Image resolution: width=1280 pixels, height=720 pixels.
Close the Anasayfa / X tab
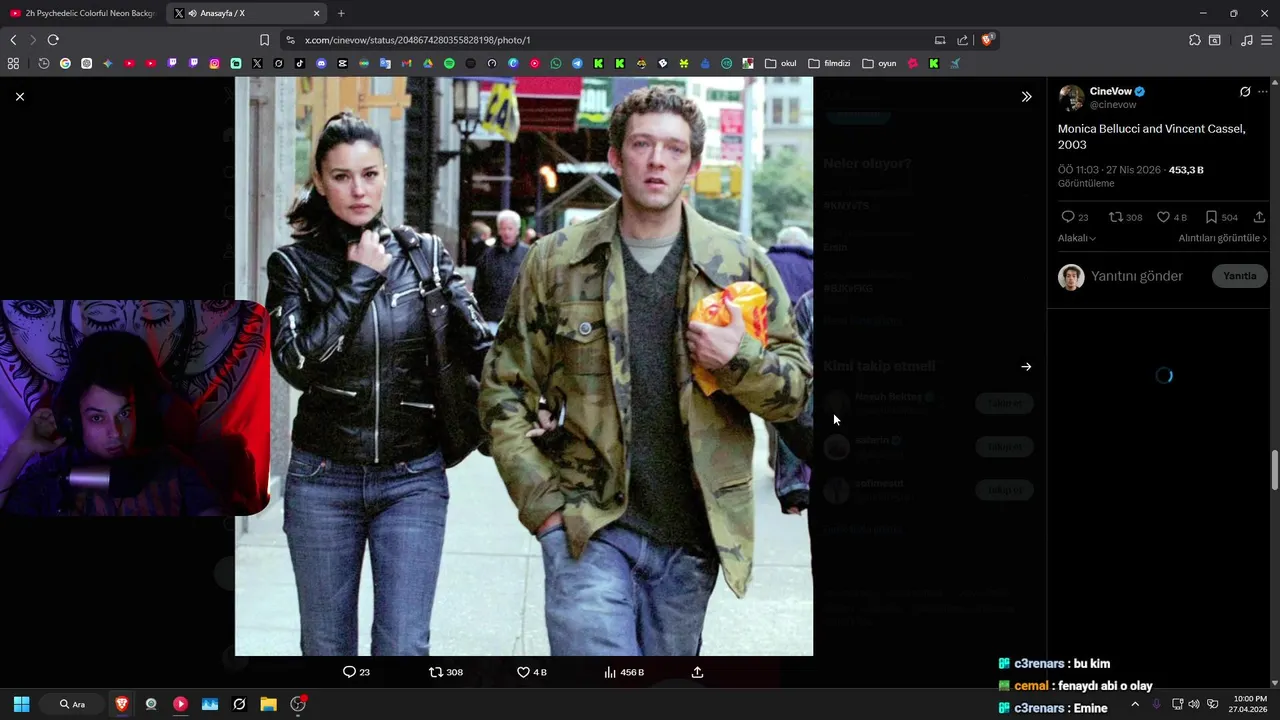coord(317,13)
